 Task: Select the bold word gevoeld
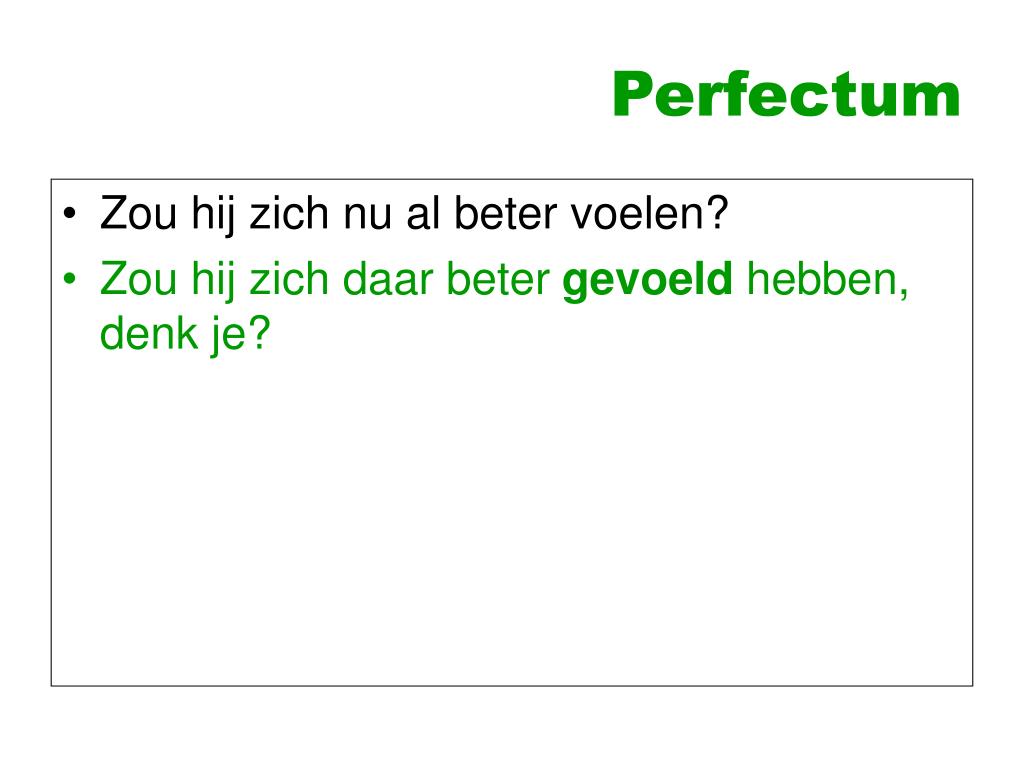[x=647, y=281]
